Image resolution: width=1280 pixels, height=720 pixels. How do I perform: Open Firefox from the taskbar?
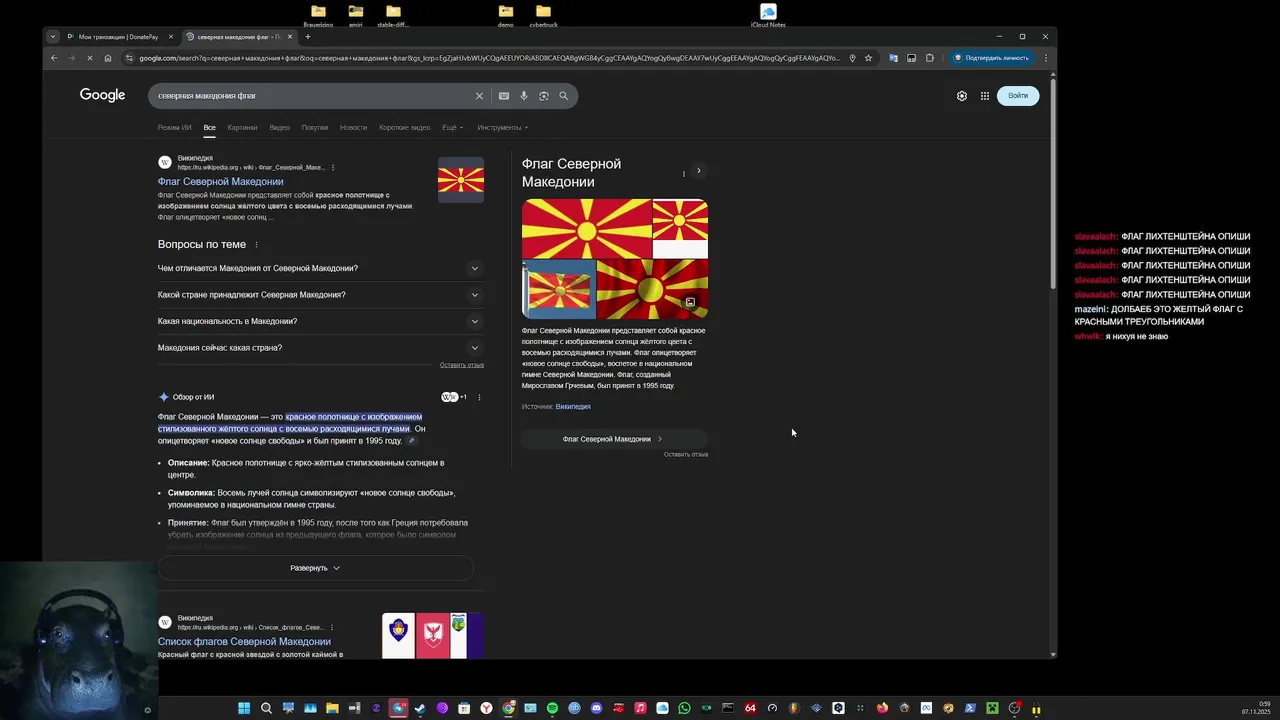pos(882,709)
